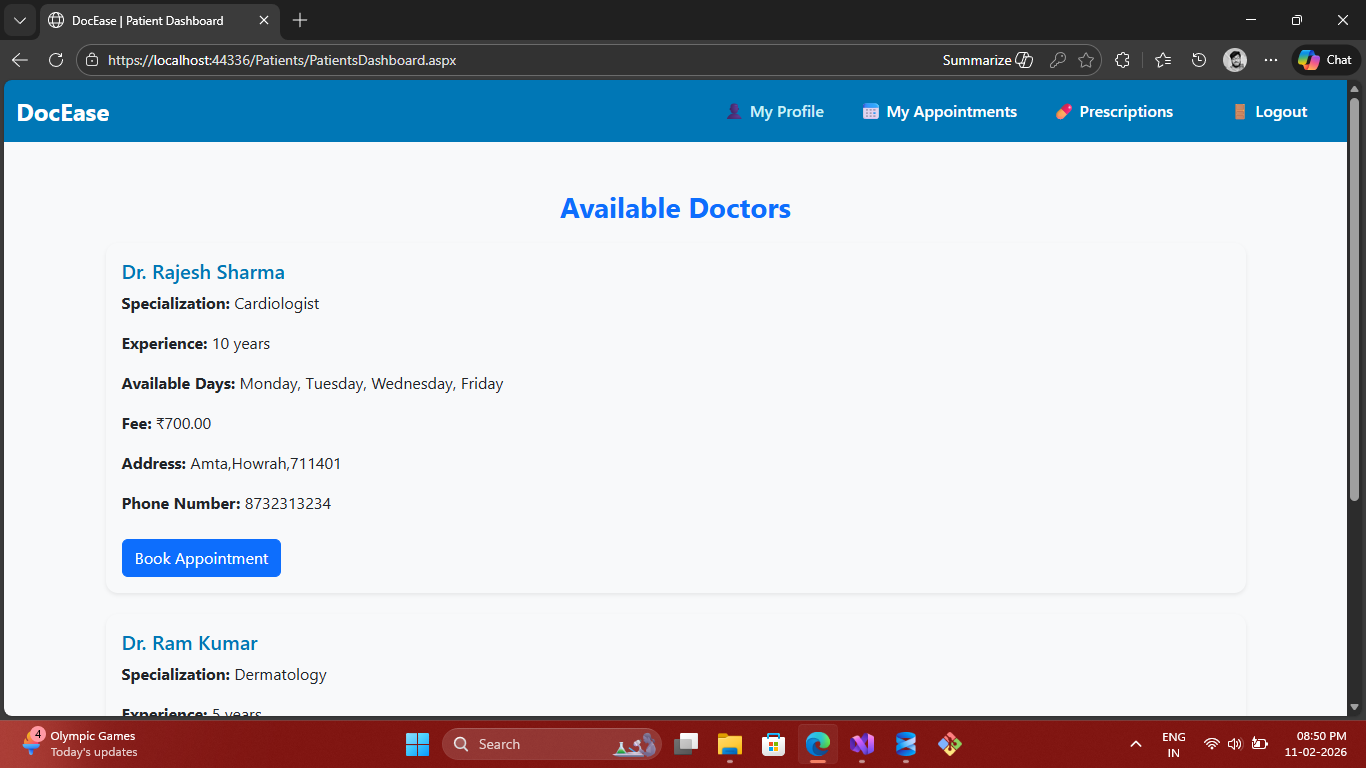
Task: Open My Profile page in navbar
Action: (x=775, y=112)
